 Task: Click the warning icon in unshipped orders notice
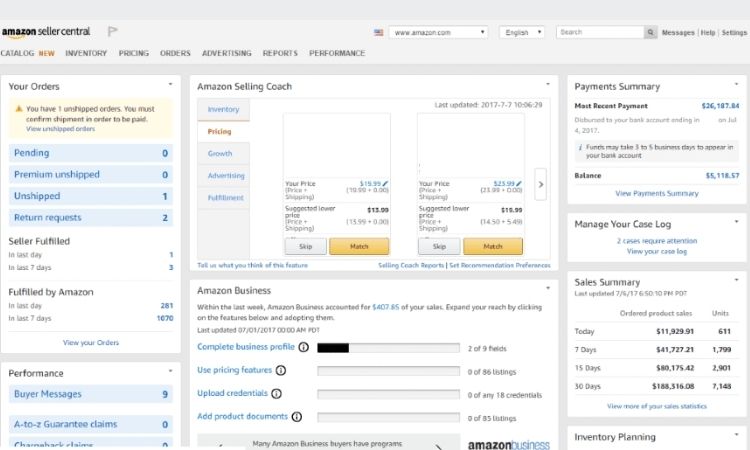point(19,109)
